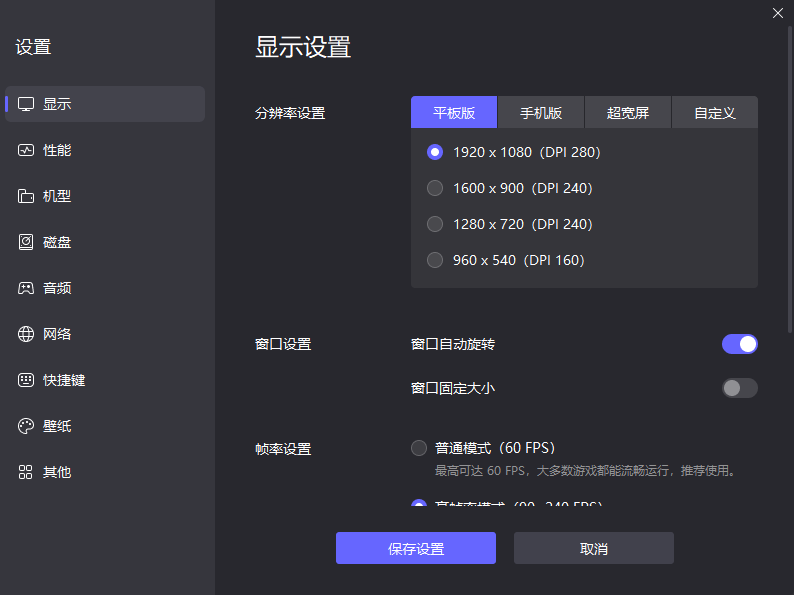Click the 分辨率设置 label
Image resolution: width=794 pixels, height=595 pixels.
pyautogui.click(x=290, y=113)
